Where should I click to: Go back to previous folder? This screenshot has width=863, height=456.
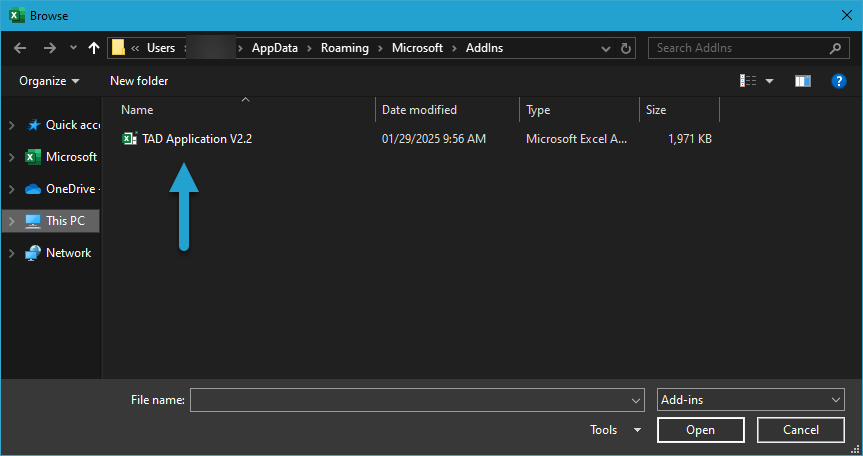(x=20, y=48)
